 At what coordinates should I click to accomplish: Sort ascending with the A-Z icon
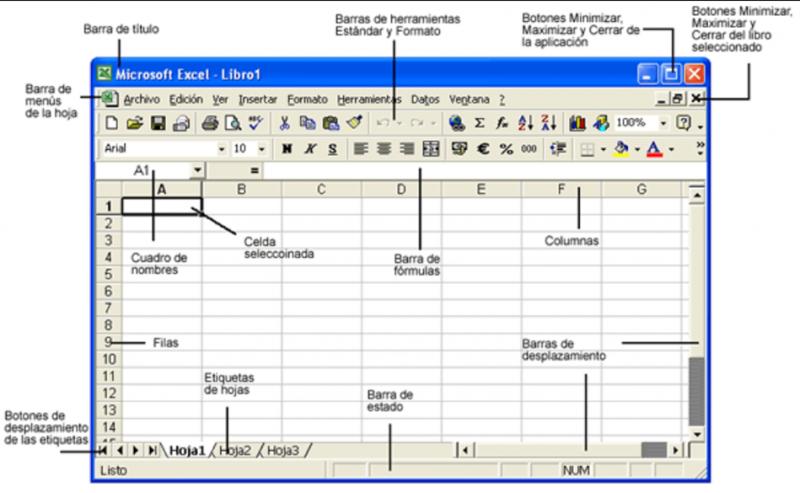coord(526,123)
